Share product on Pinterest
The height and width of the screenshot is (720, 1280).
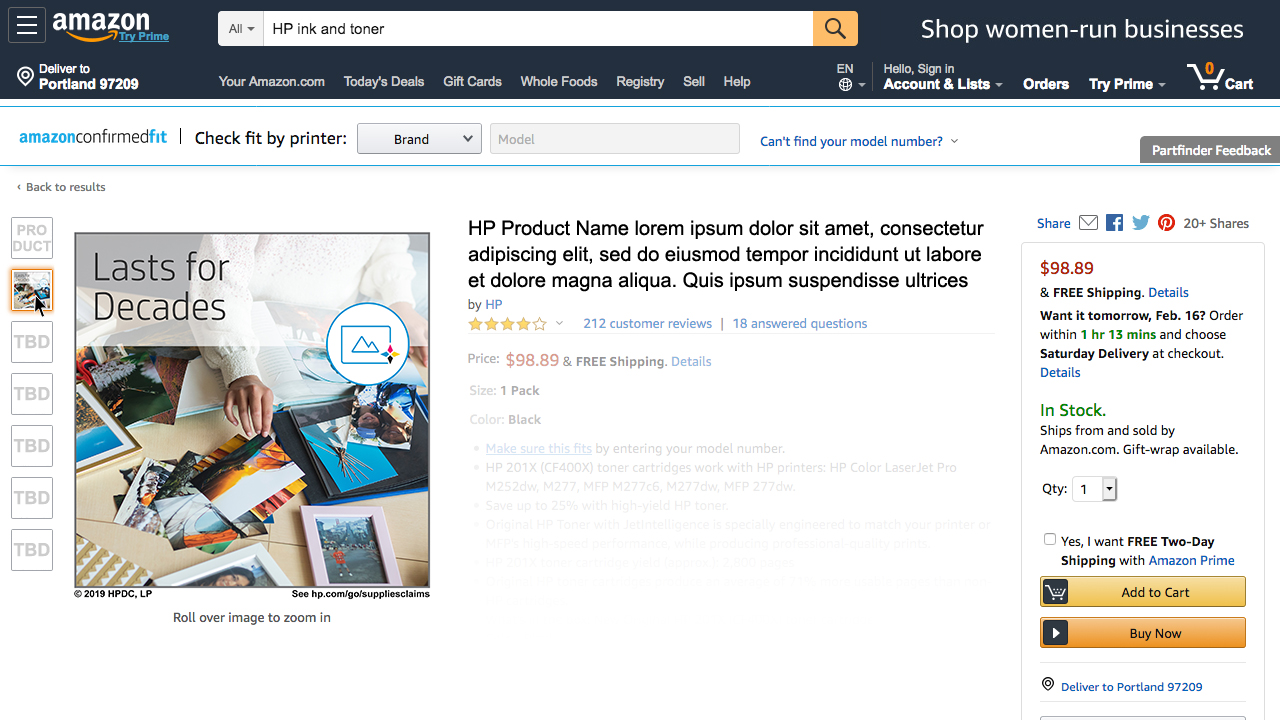[x=1166, y=223]
